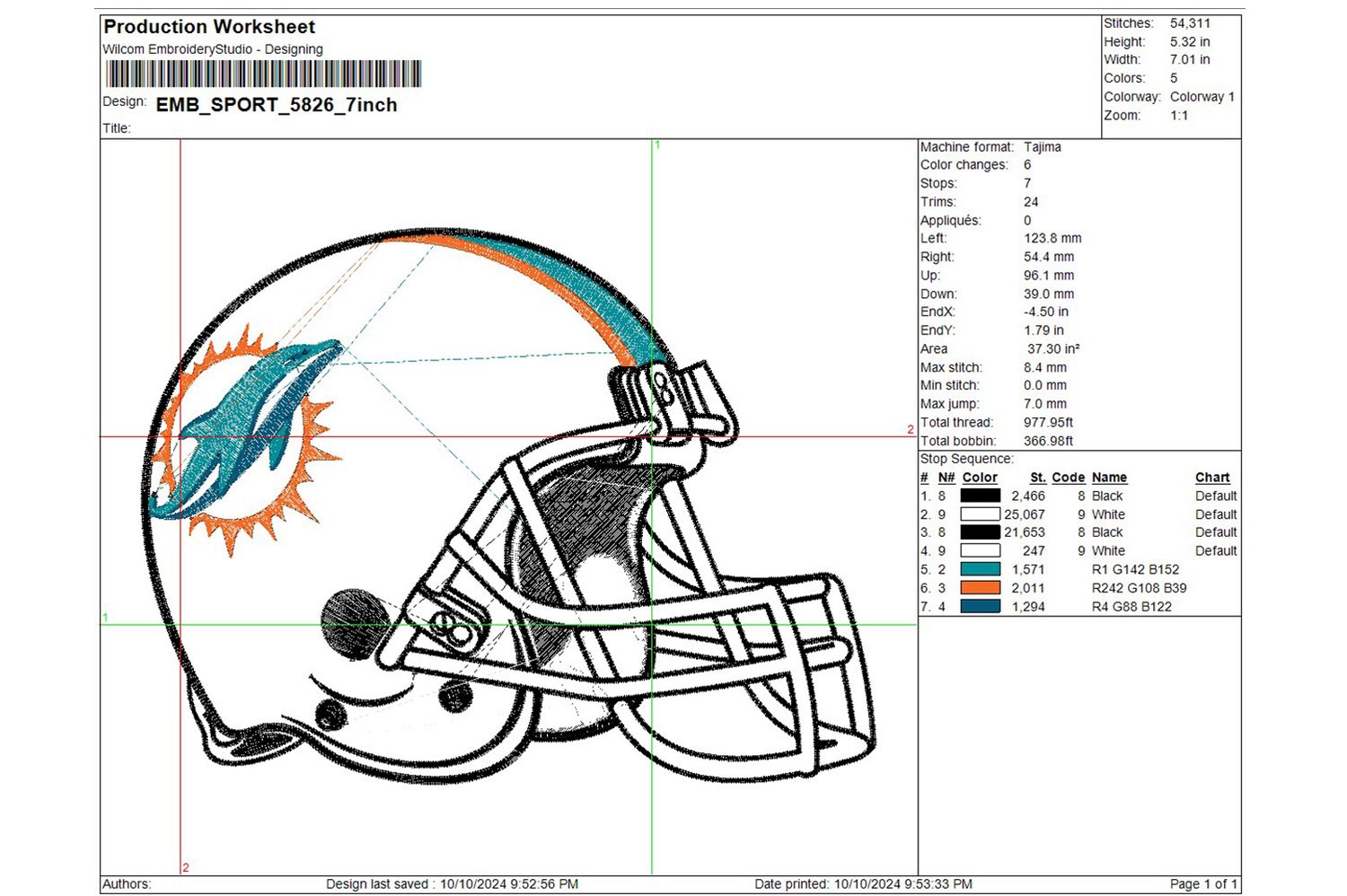
Task: Choose the orange R242 G108 B39 swatch
Action: pos(980,588)
